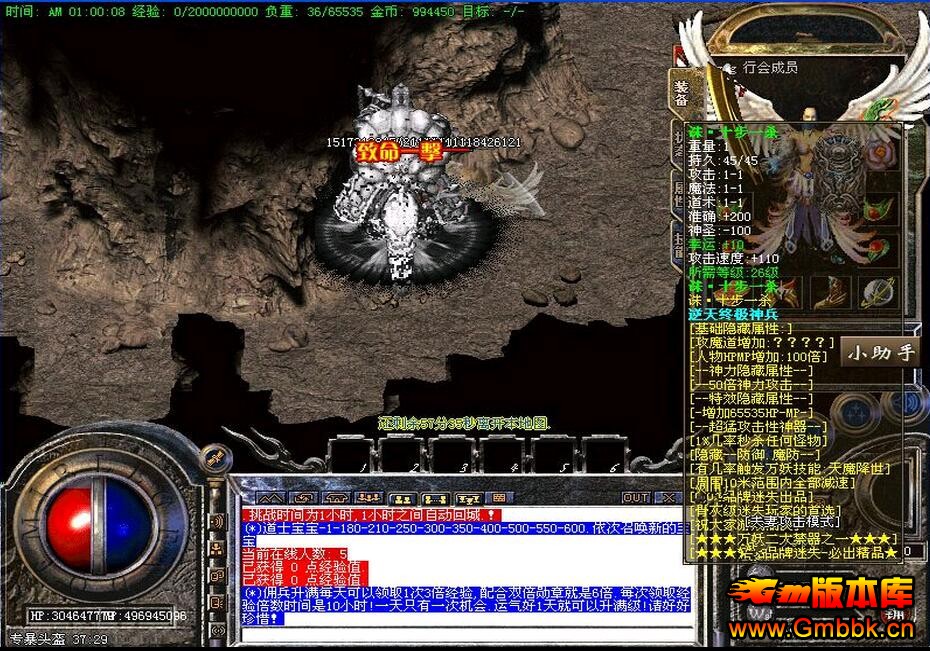Click the 佣兵升满每天 blue chat message
The height and width of the screenshot is (651, 930).
[x=466, y=605]
